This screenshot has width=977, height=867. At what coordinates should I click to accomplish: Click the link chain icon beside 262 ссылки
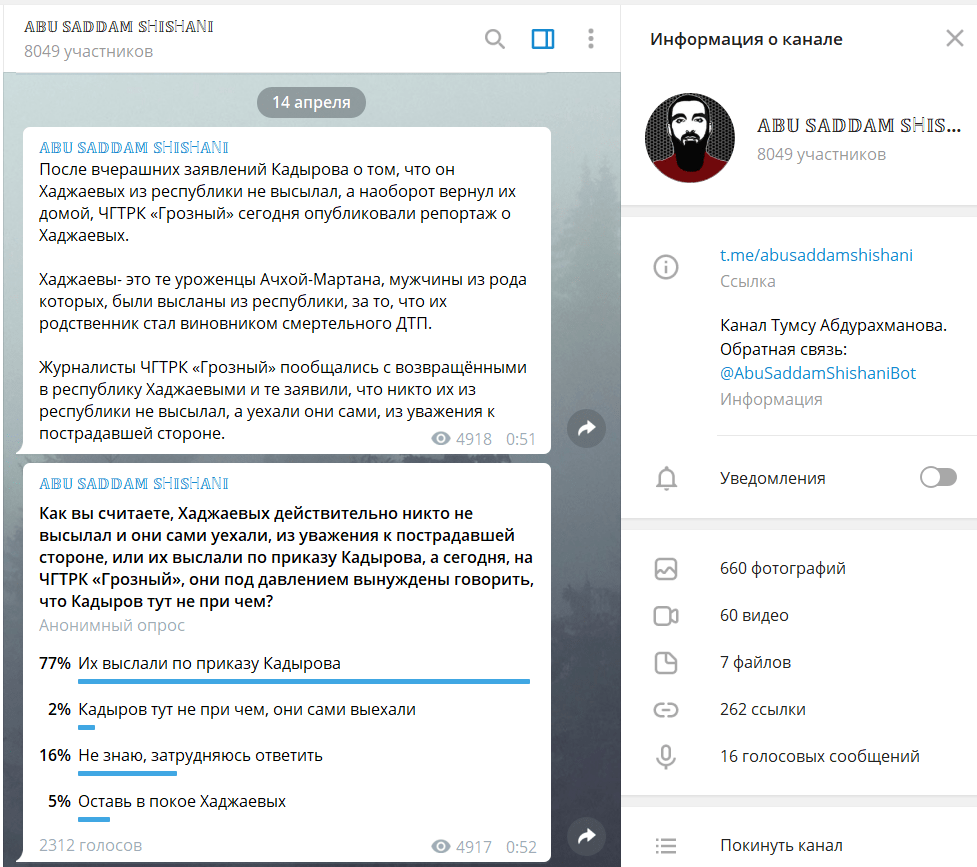pos(666,709)
